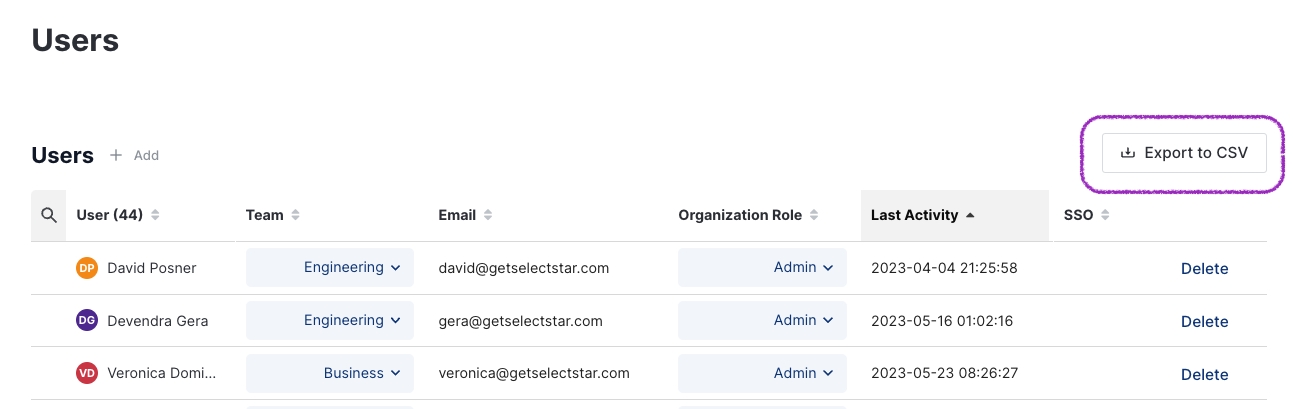Viewport: 1293px width, 409px height.
Task: Sort by the Team column sort arrows
Action: [x=296, y=215]
